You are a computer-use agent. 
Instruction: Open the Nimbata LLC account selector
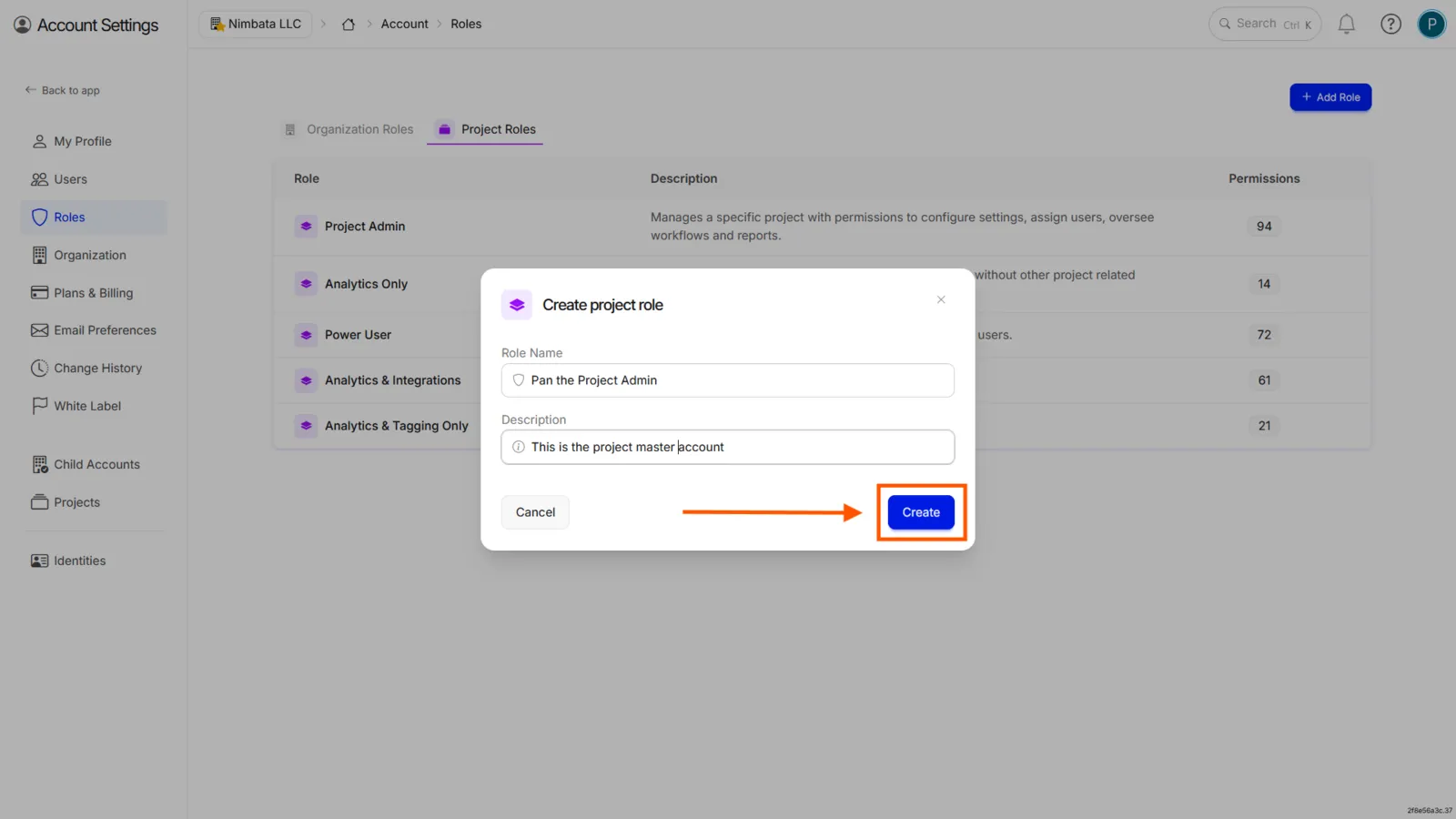coord(256,25)
